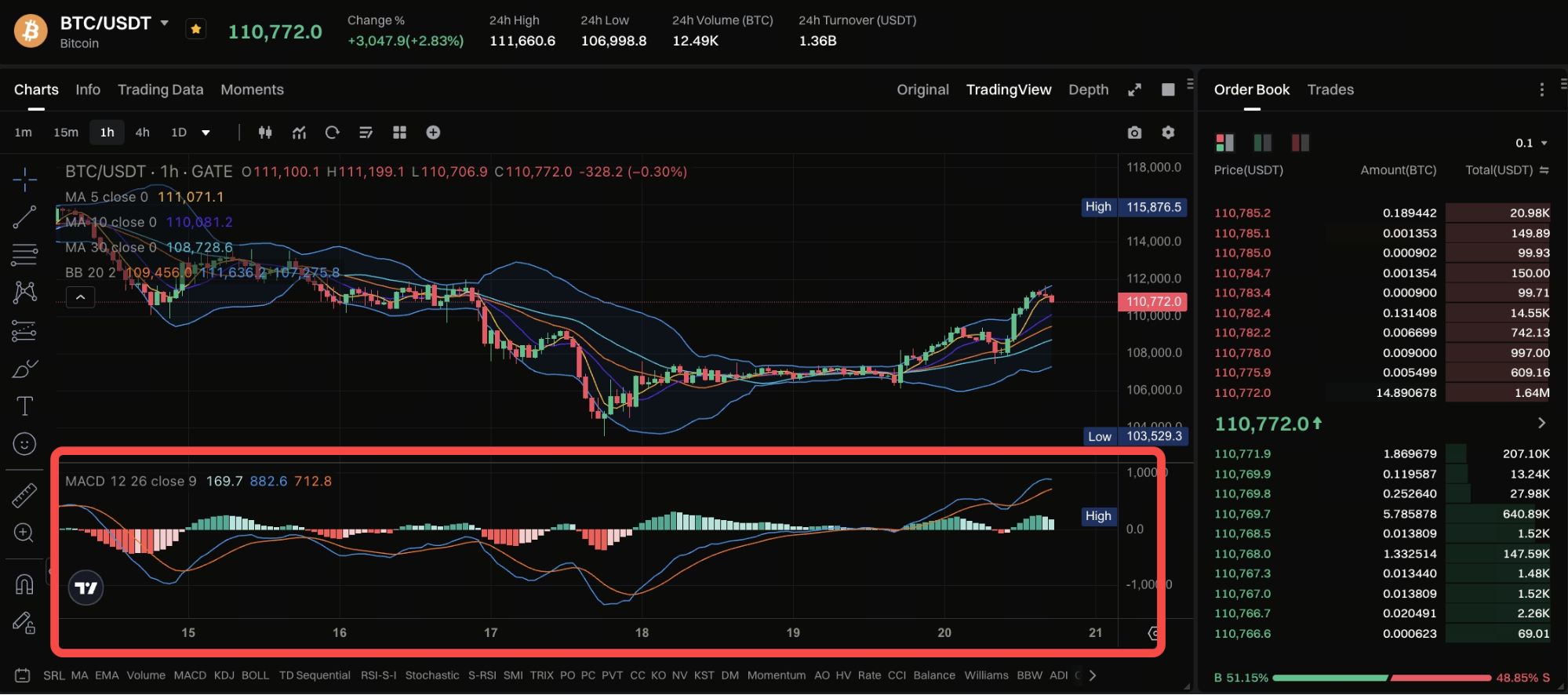Show only sell orders in order book
This screenshot has height=695, width=1568.
click(x=1300, y=143)
